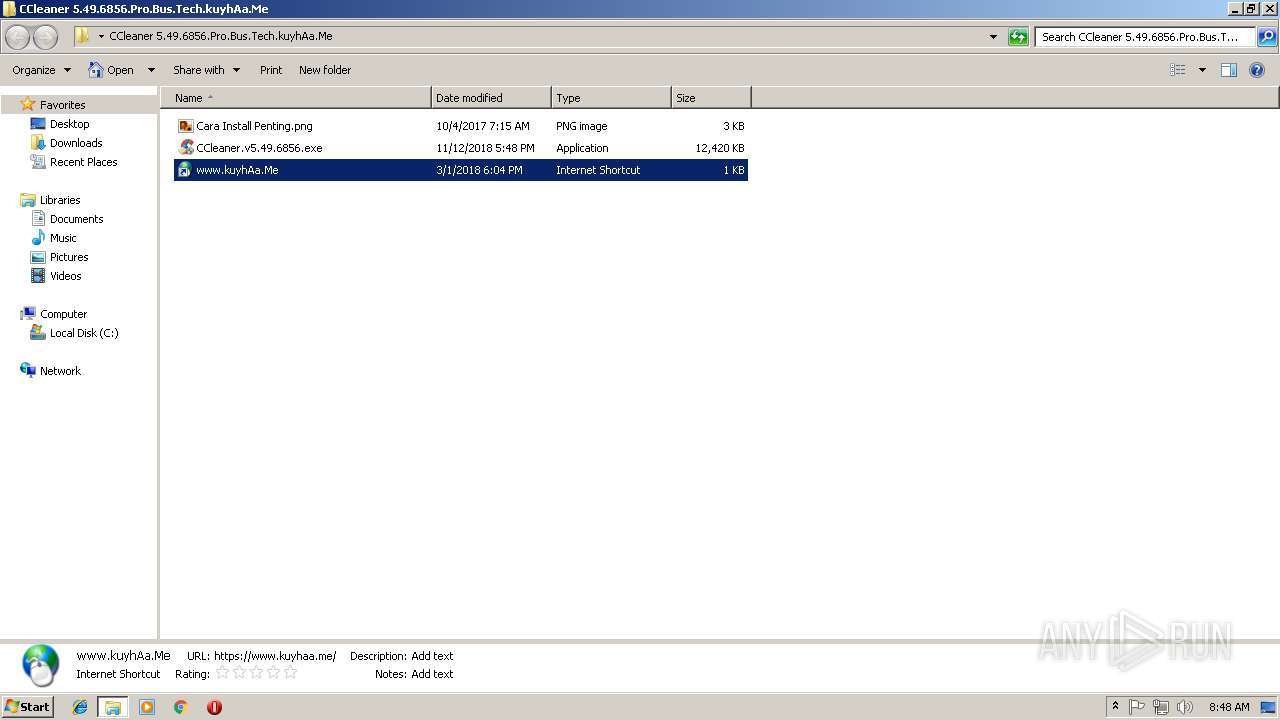Open the Videos library
Screen dimensions: 1280x720
65,276
